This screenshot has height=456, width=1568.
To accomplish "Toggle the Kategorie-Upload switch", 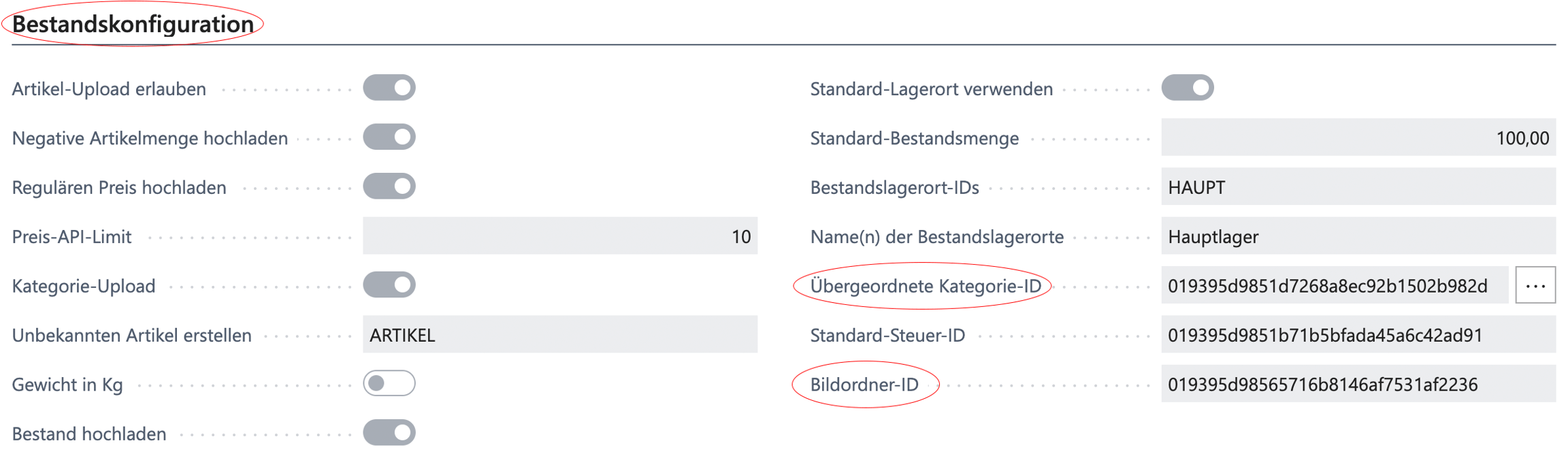I will [x=389, y=284].
